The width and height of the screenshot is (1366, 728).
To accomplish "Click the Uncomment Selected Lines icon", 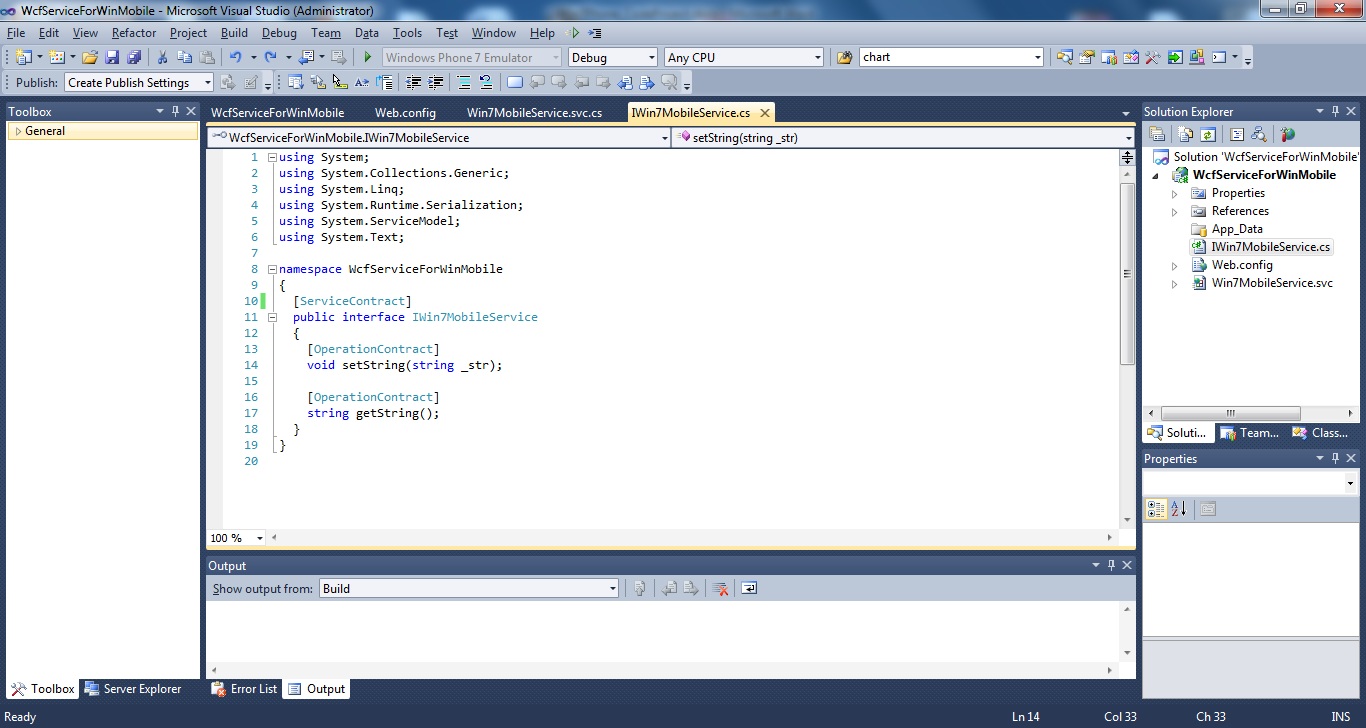I will coord(485,82).
